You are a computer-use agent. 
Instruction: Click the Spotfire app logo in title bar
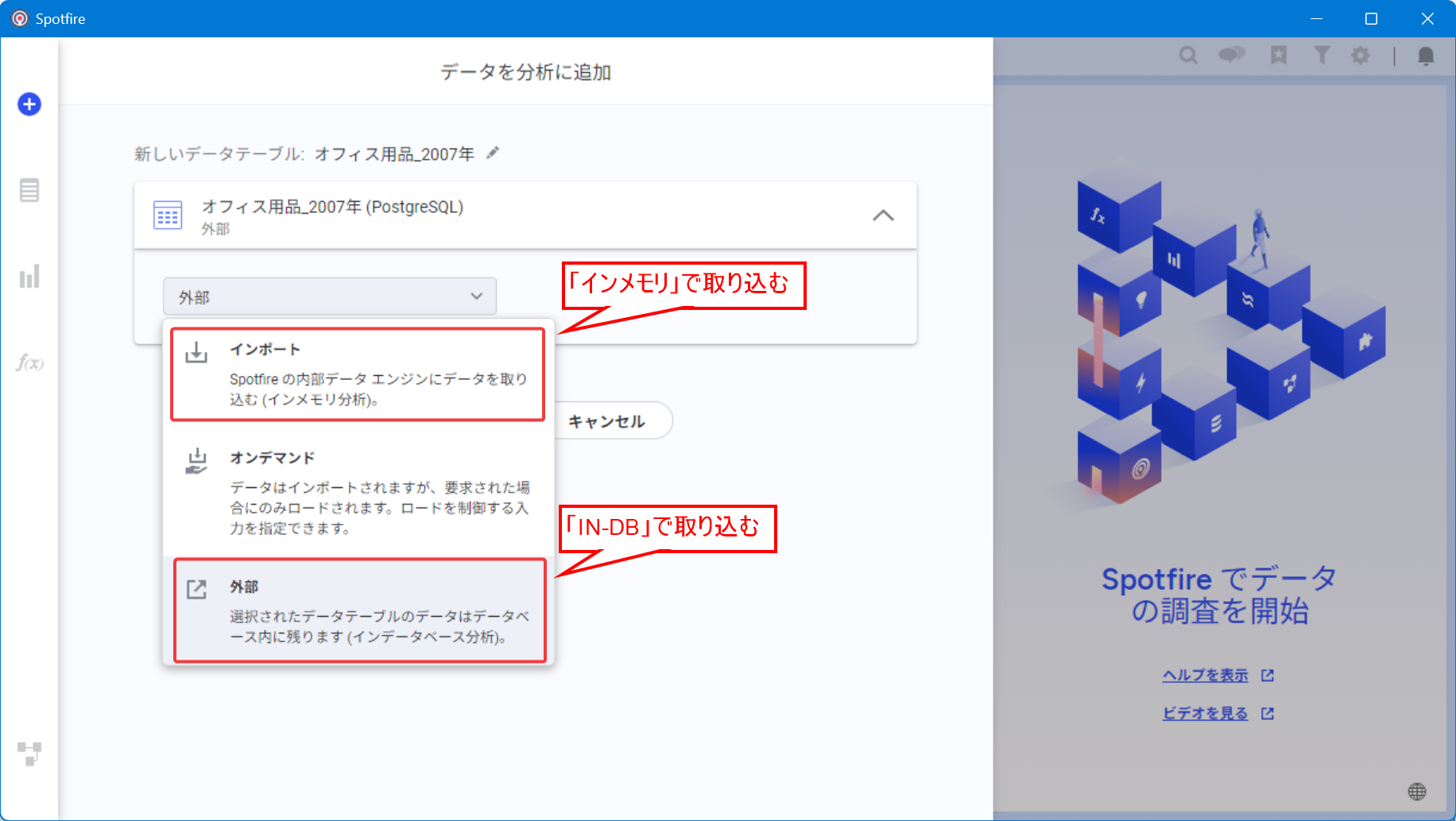pyautogui.click(x=20, y=18)
